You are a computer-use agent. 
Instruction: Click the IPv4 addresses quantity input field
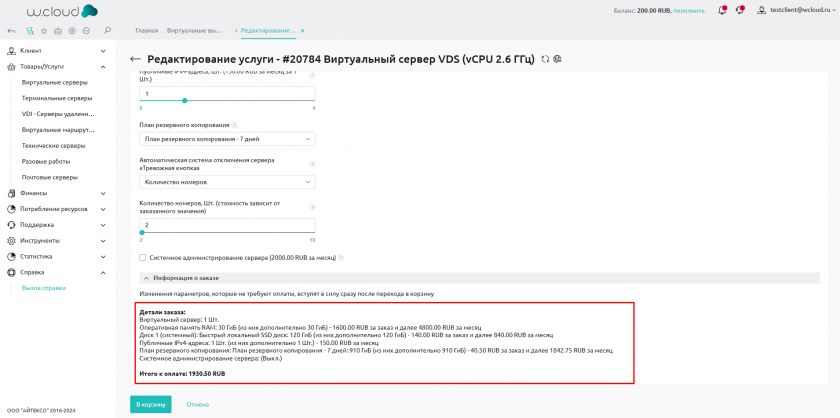[227, 93]
